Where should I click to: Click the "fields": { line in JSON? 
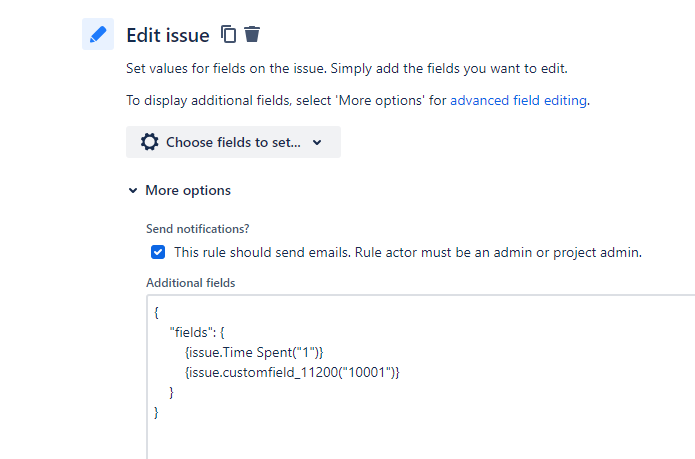click(x=197, y=332)
